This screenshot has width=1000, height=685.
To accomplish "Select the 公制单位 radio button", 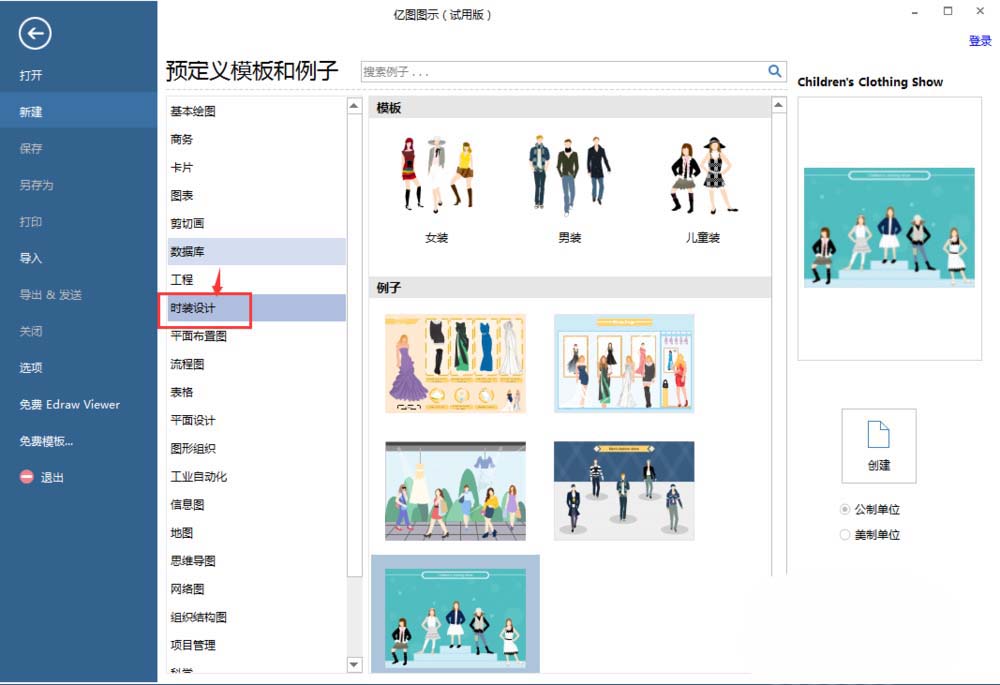I will coord(843,509).
